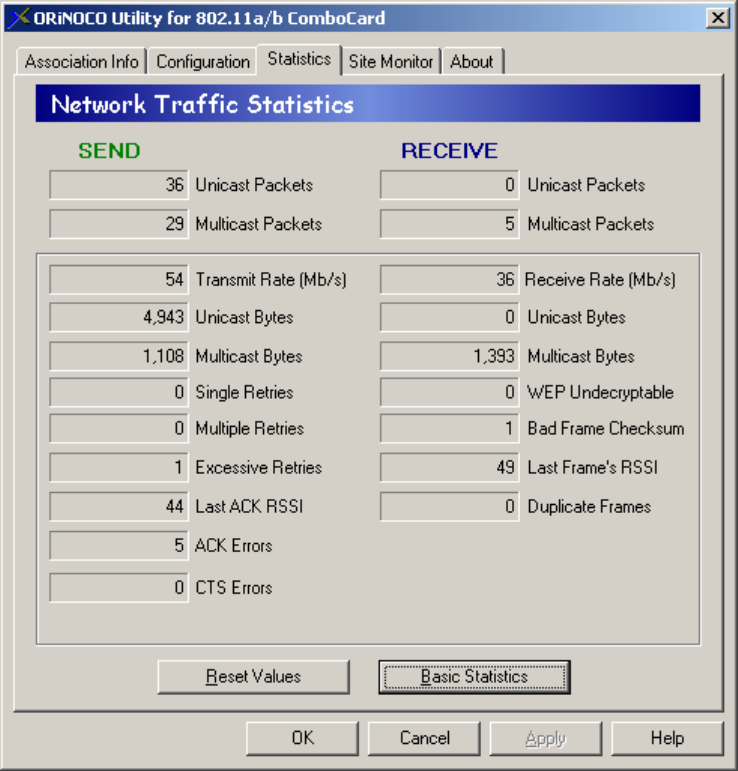Click the Multiple Retries label

click(x=250, y=428)
